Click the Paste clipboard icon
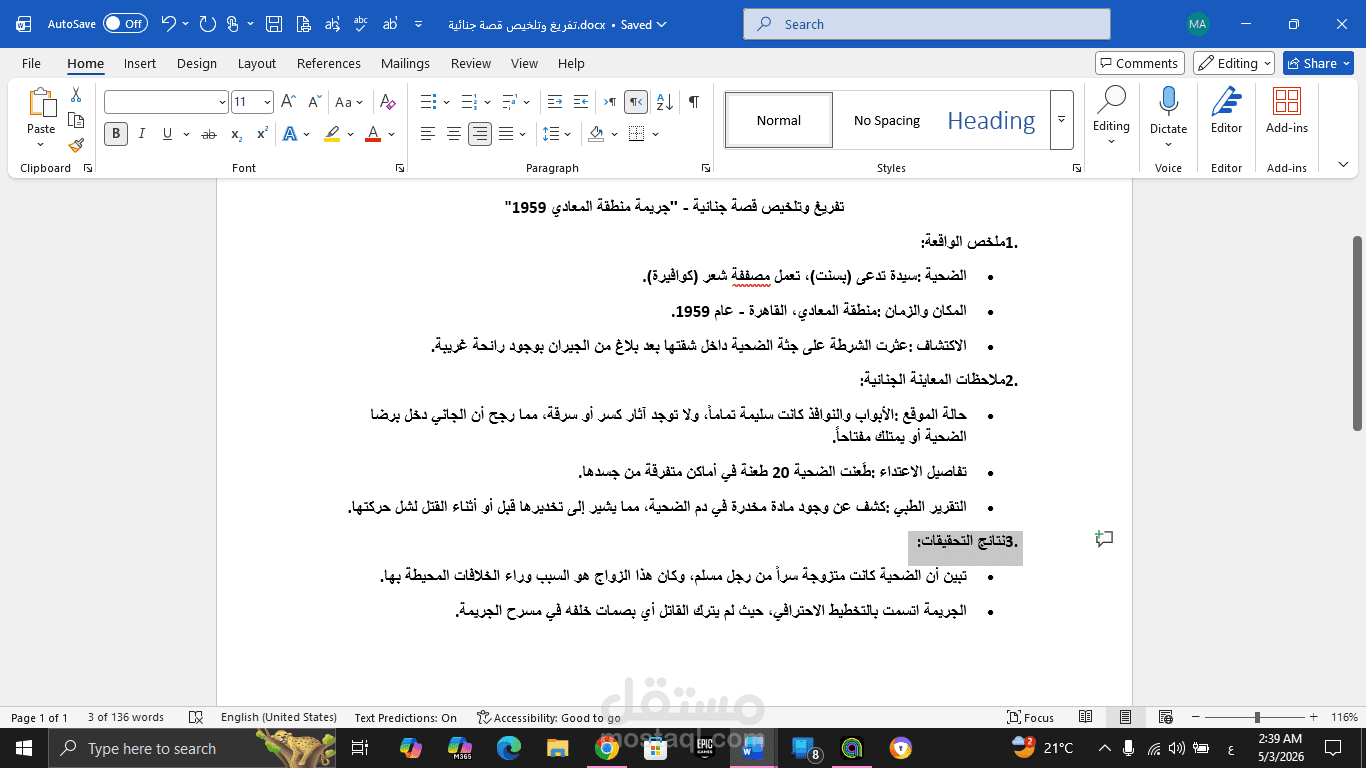This screenshot has height=768, width=1366. click(41, 103)
